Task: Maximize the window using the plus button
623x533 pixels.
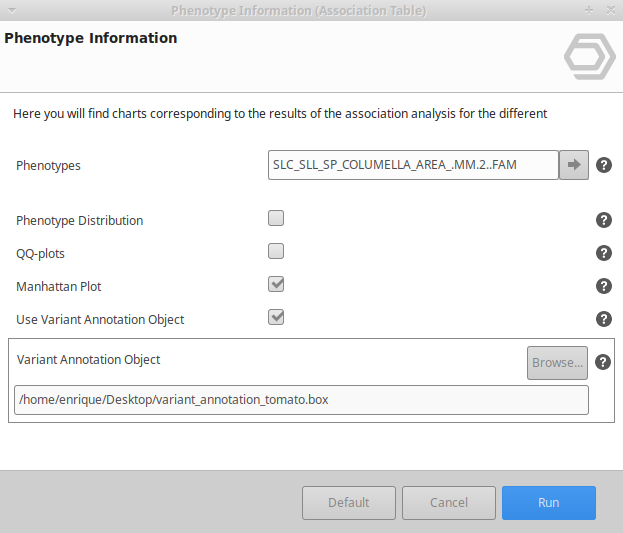Action: click(589, 10)
